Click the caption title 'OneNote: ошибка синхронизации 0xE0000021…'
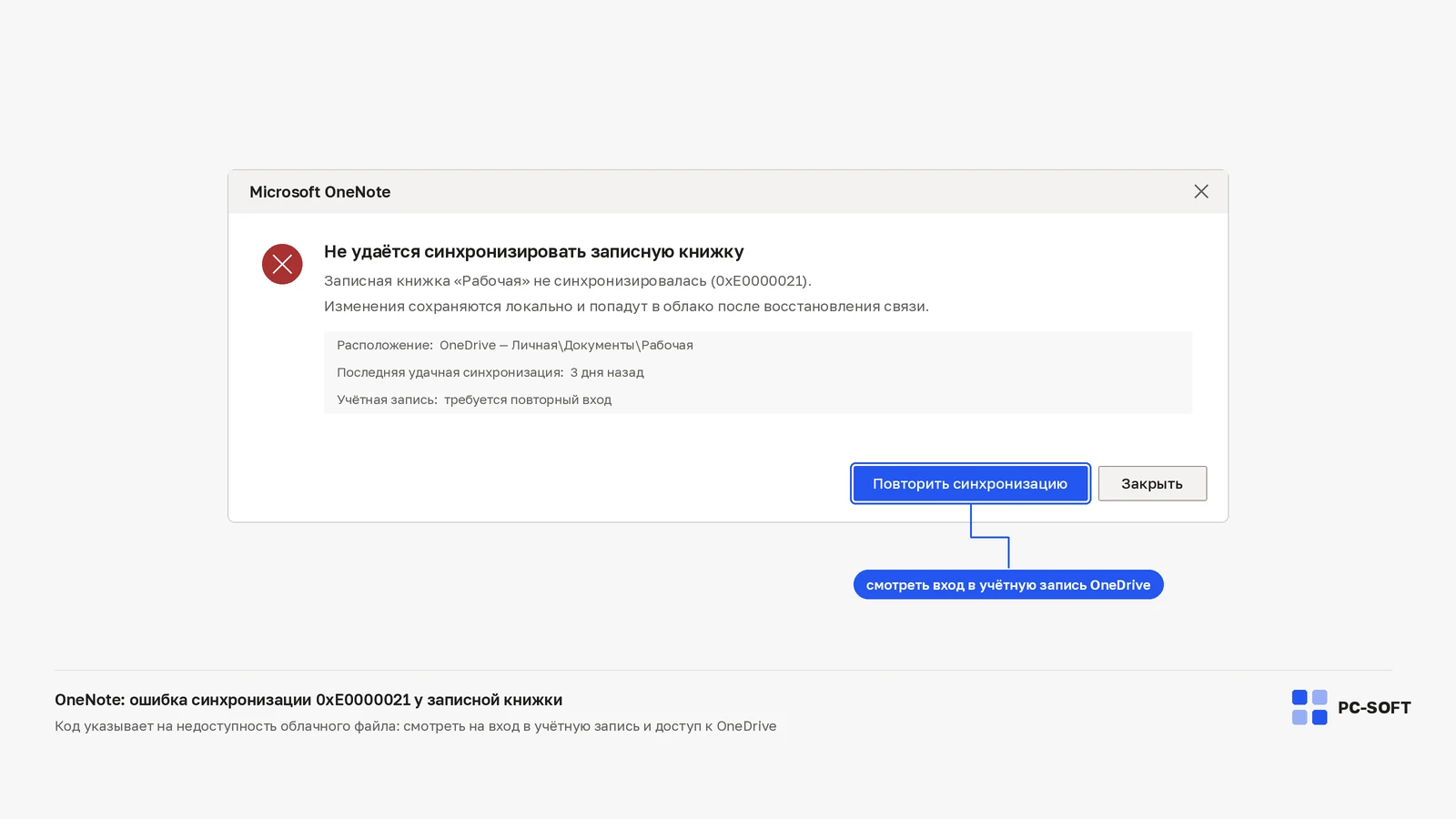Viewport: 1456px width, 819px height. coord(308,700)
